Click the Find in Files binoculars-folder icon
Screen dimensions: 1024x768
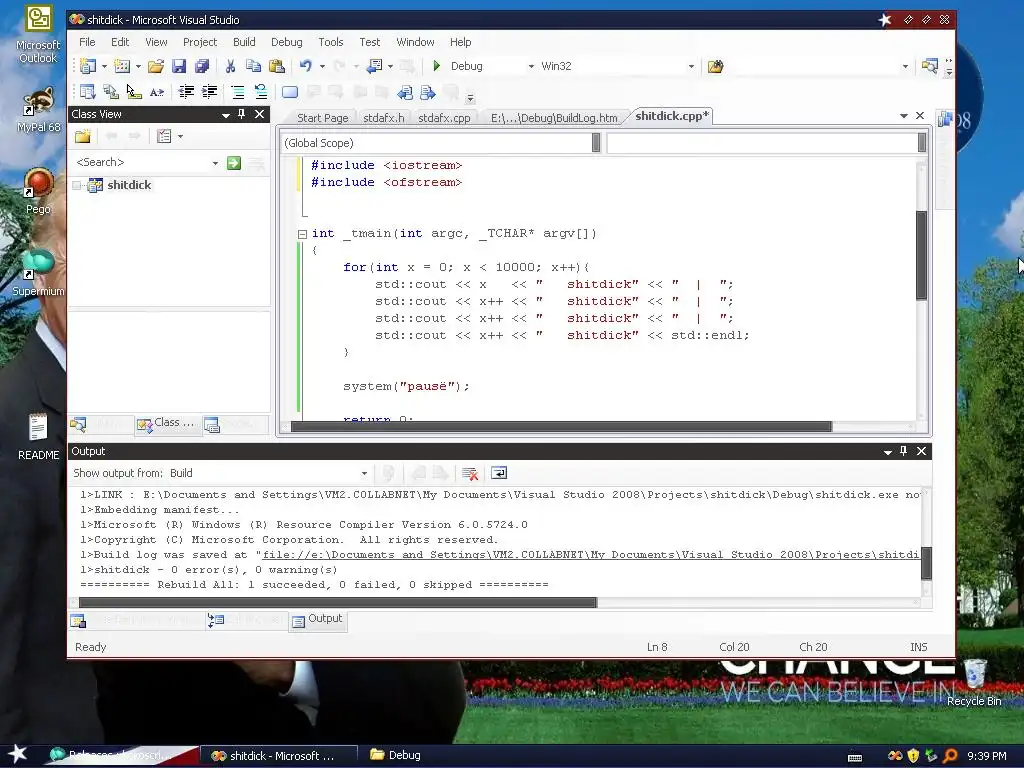pyautogui.click(x=716, y=66)
